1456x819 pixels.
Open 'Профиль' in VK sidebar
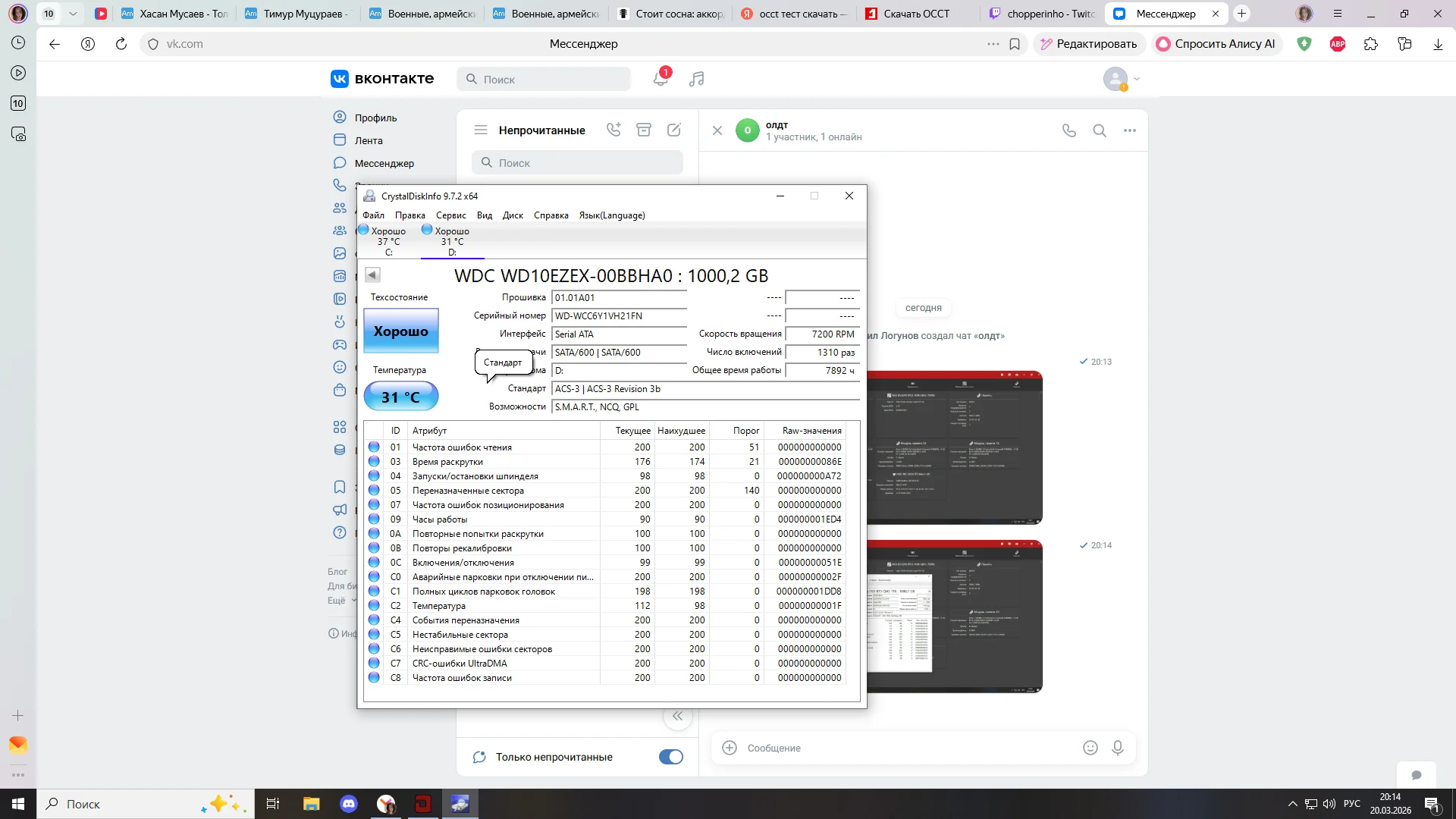(375, 118)
